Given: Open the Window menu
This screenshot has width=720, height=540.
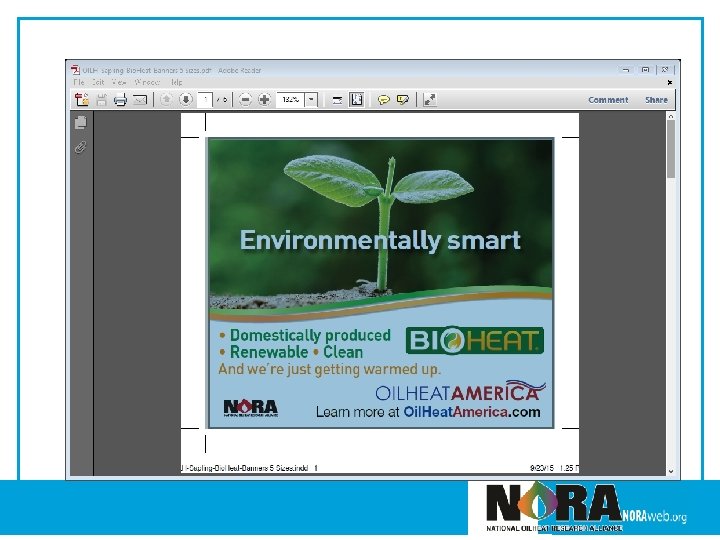Looking at the screenshot, I should click(x=147, y=82).
